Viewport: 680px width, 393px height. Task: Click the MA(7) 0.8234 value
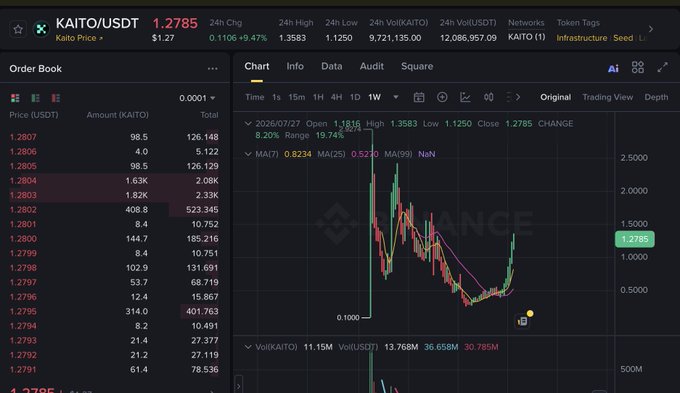click(x=298, y=154)
